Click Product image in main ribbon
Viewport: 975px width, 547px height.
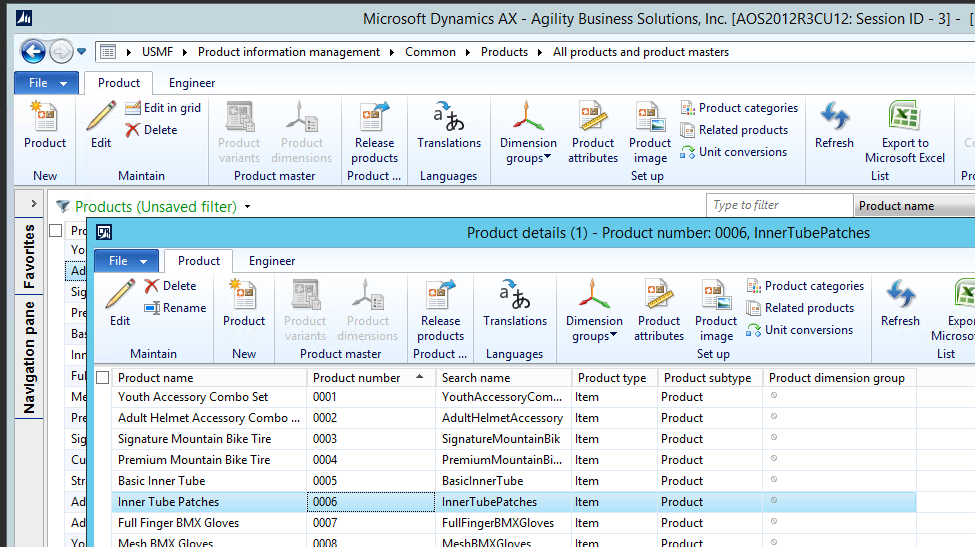point(650,132)
